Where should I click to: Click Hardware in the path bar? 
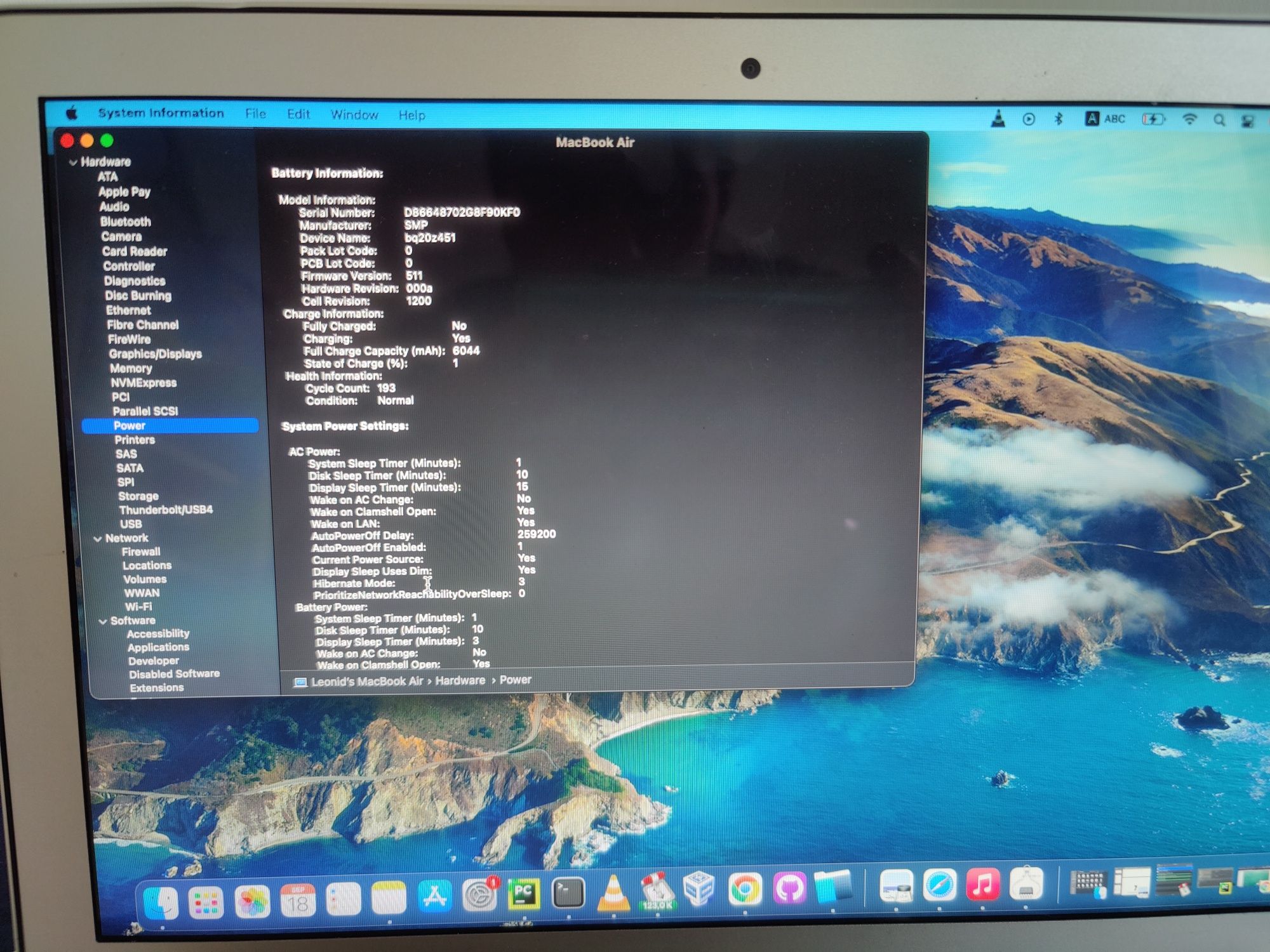pyautogui.click(x=460, y=680)
